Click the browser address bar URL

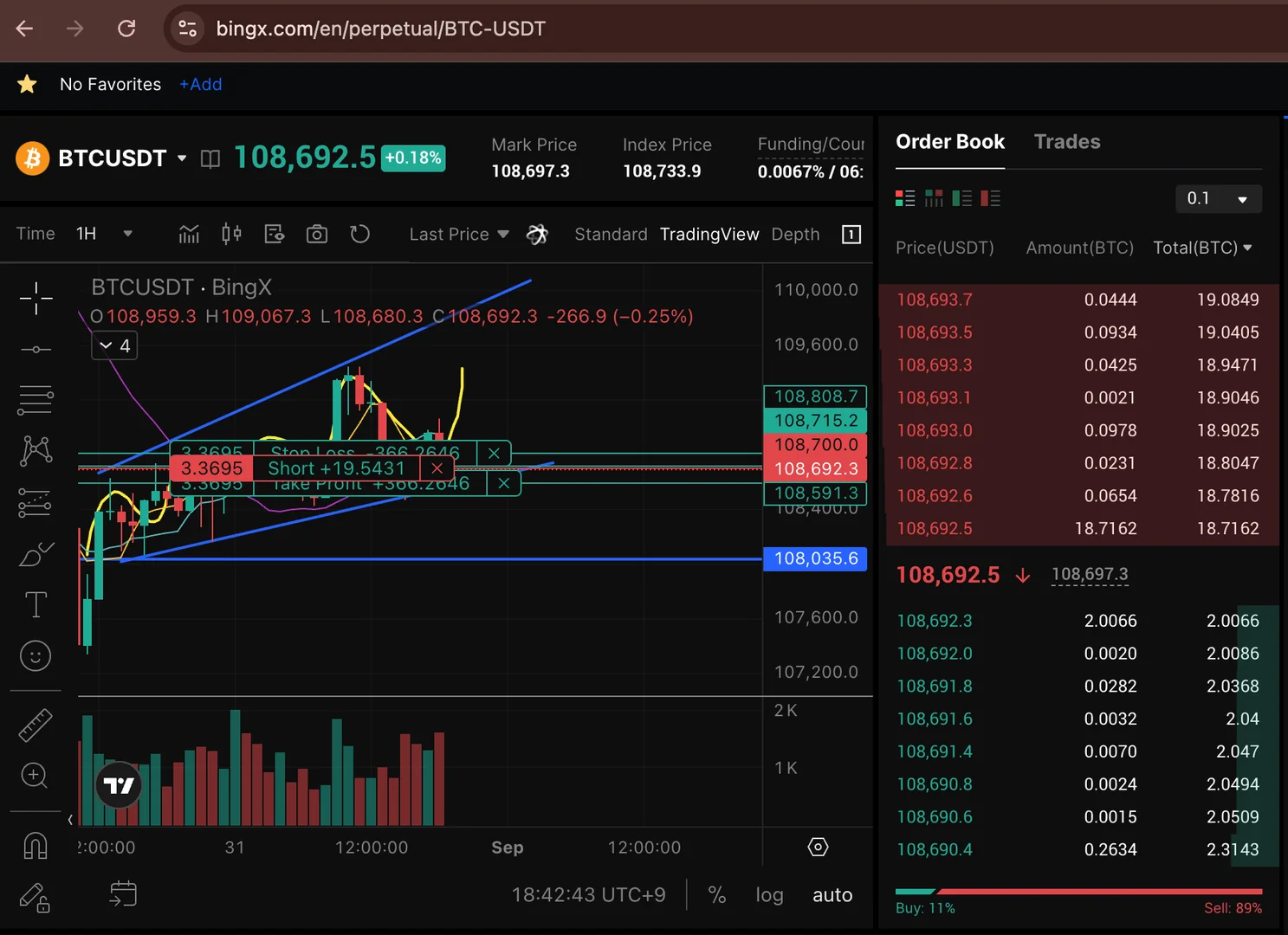tap(381, 29)
